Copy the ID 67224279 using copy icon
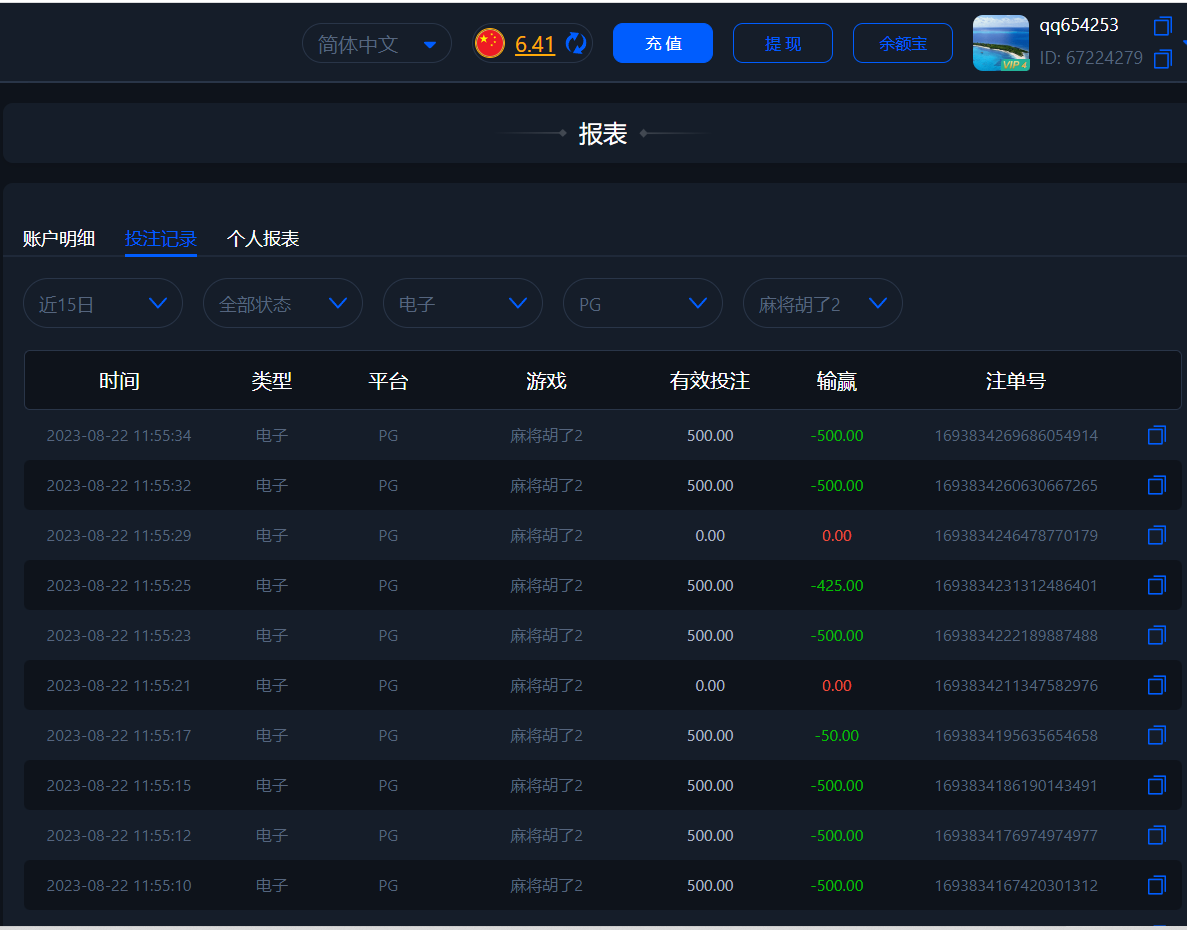The height and width of the screenshot is (930, 1187). (1162, 59)
